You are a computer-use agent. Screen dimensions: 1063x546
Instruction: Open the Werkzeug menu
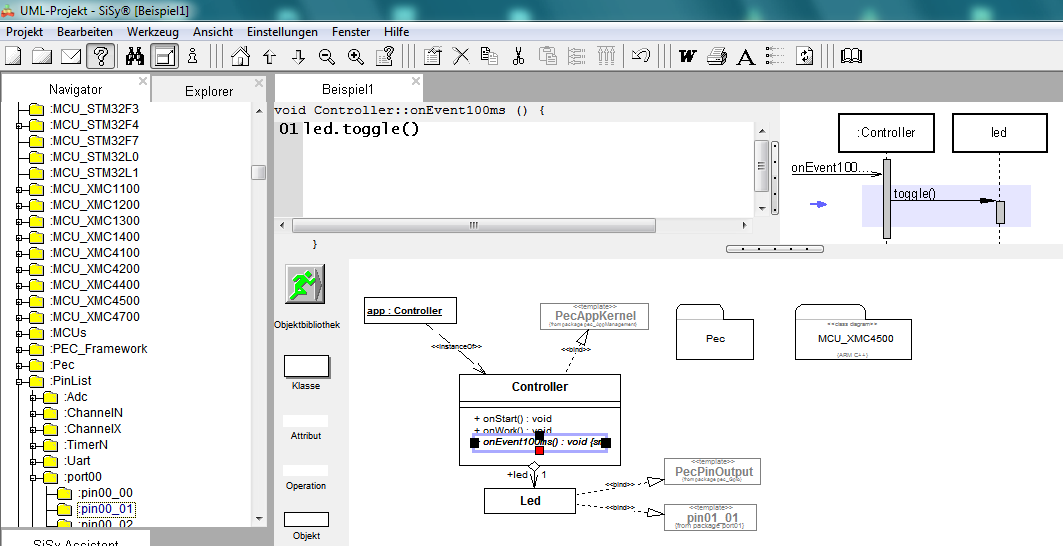(x=152, y=32)
